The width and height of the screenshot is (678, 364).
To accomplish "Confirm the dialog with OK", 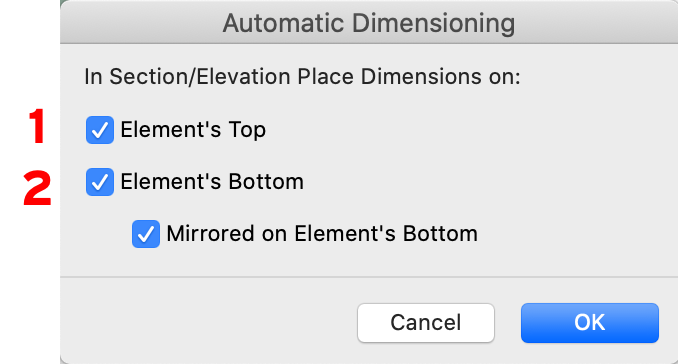I will pyautogui.click(x=590, y=323).
